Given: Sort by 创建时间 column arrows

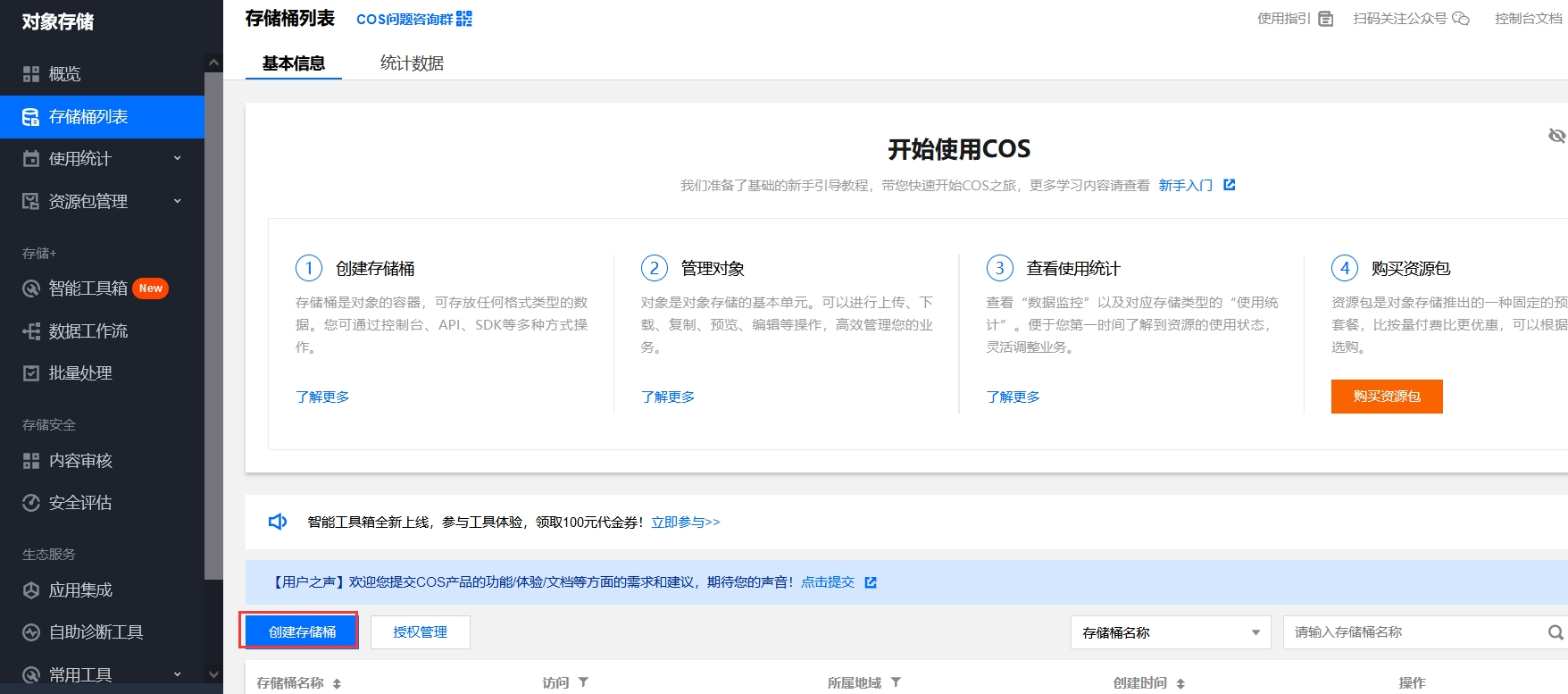Looking at the screenshot, I should click(x=1180, y=683).
